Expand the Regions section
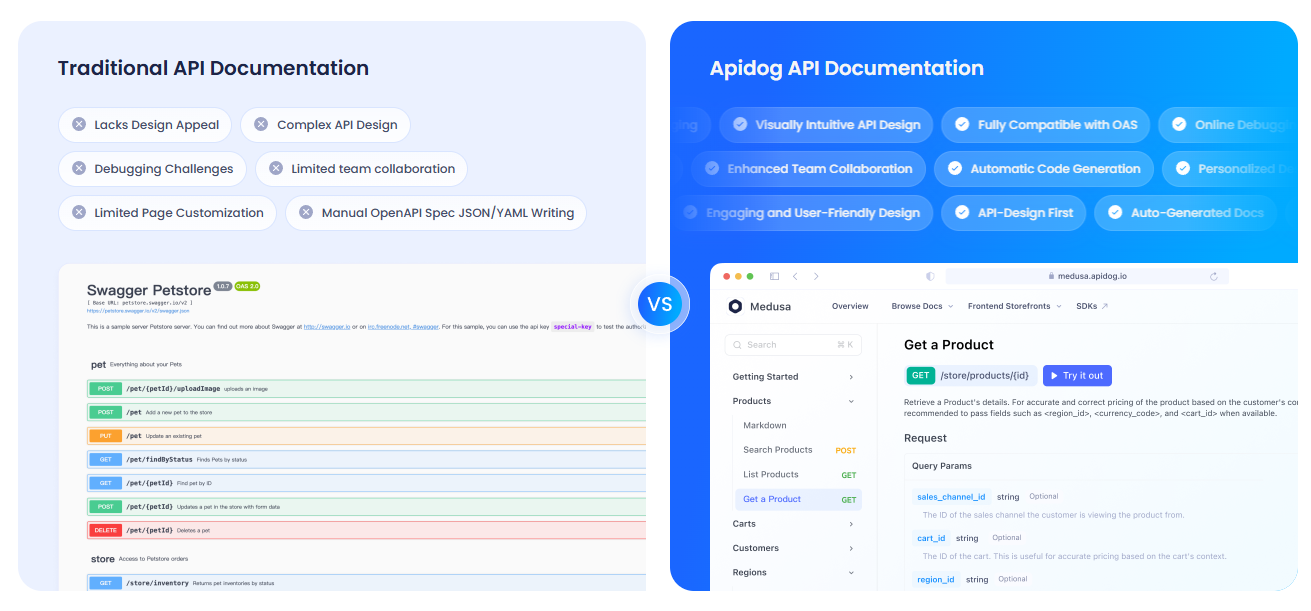 [851, 573]
